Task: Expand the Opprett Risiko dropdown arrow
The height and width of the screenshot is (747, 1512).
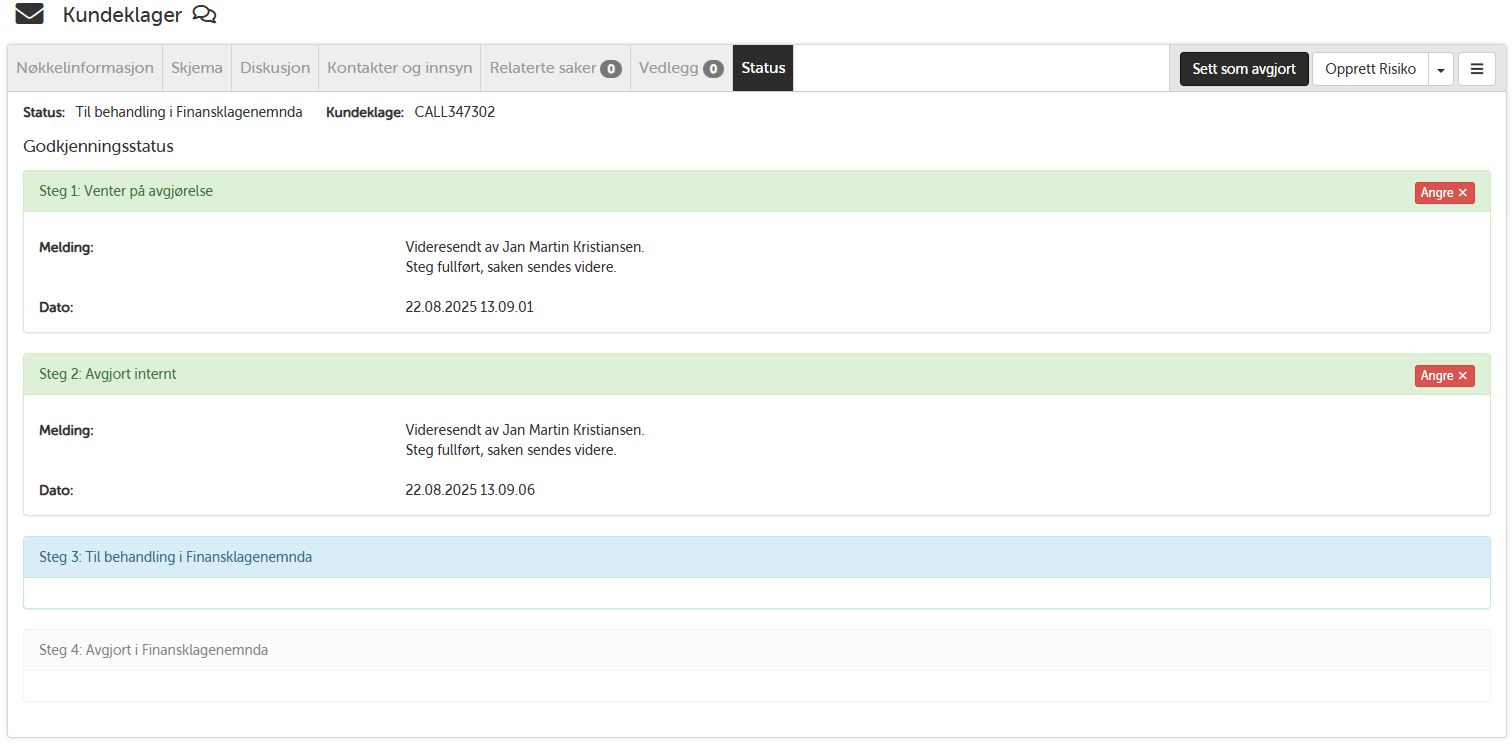Action: tap(1440, 70)
